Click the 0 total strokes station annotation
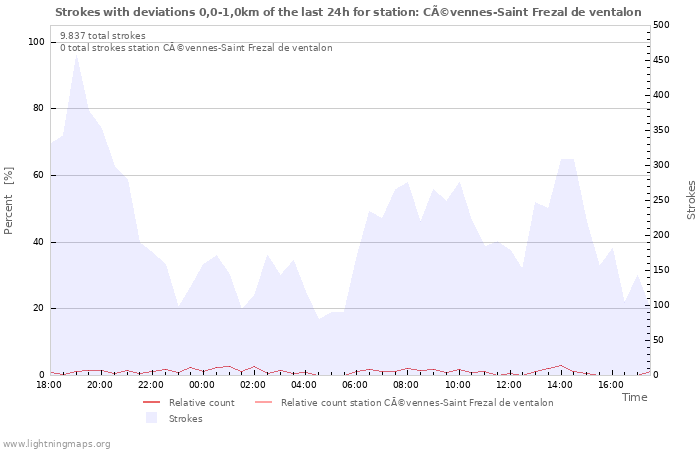The width and height of the screenshot is (700, 450). click(196, 47)
